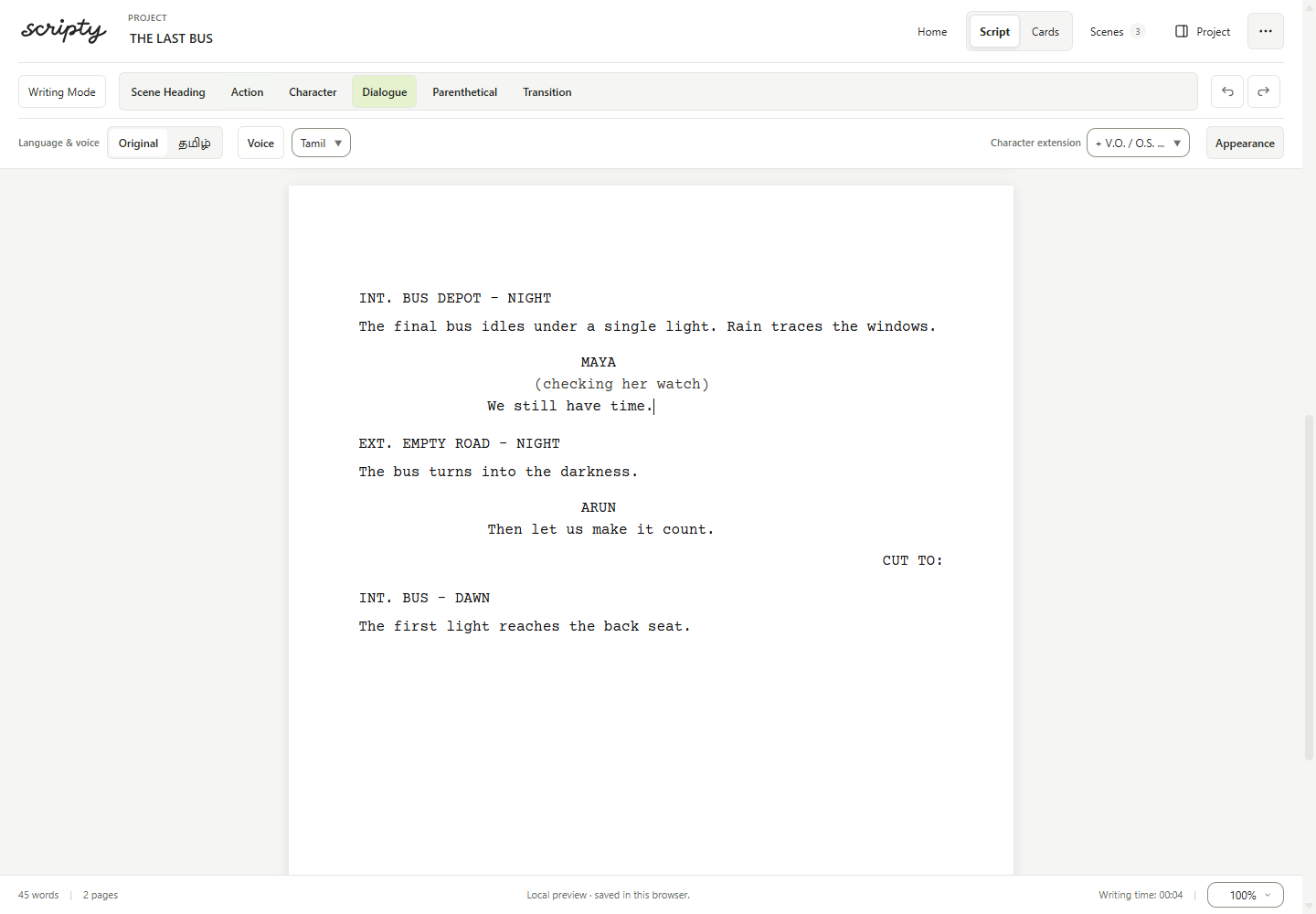Open the V.O. / O.S. character extension dropdown
The width and height of the screenshot is (1316, 914).
[1138, 143]
